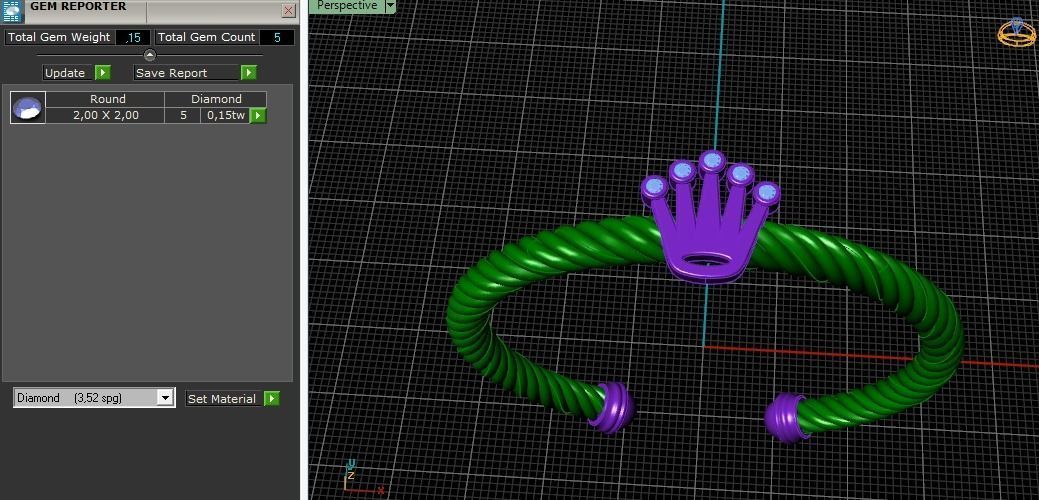This screenshot has height=500, width=1039.
Task: Click the Diamond material header cell
Action: coord(216,99)
